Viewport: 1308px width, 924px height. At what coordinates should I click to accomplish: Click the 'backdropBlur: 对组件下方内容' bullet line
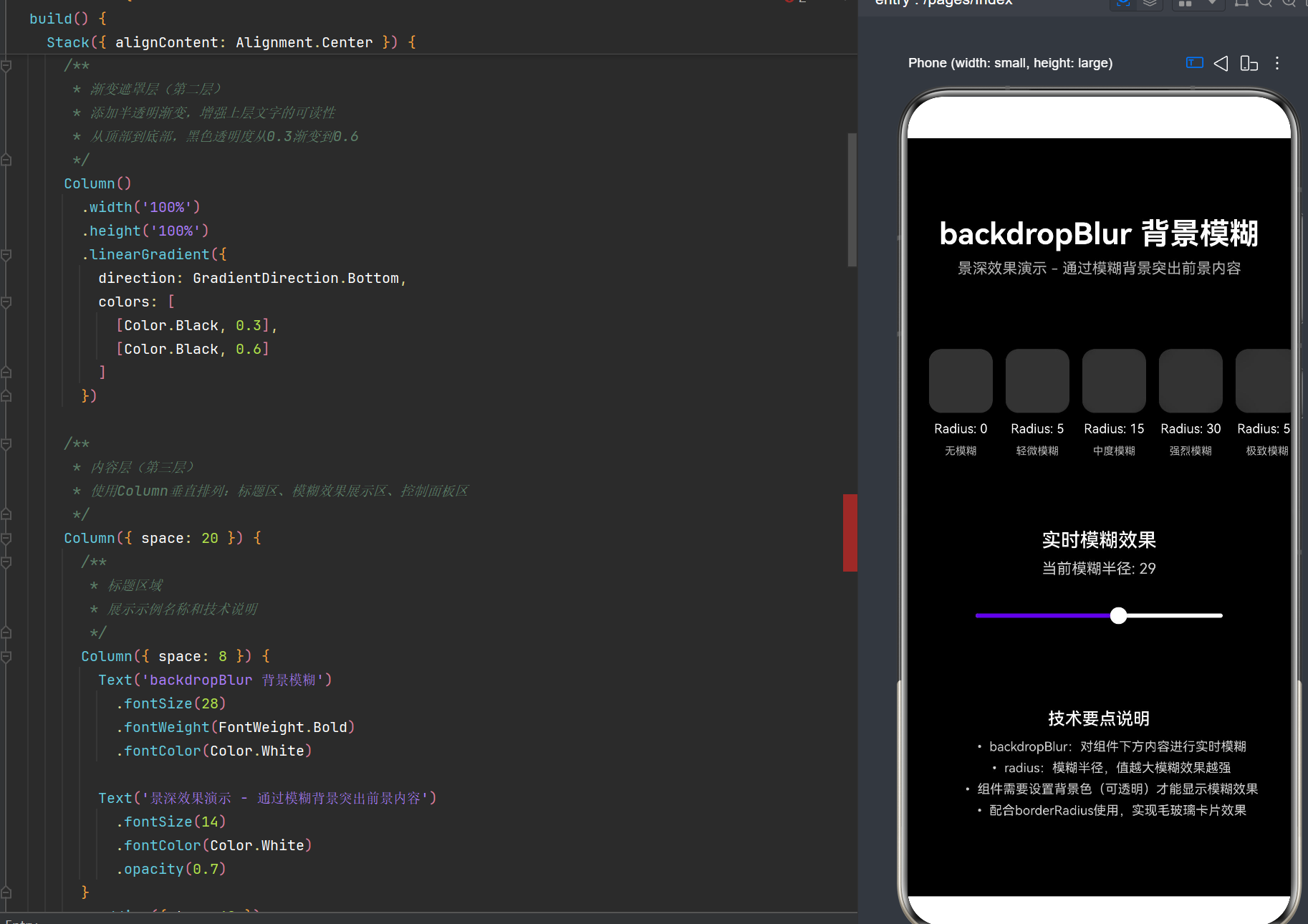(1112, 746)
